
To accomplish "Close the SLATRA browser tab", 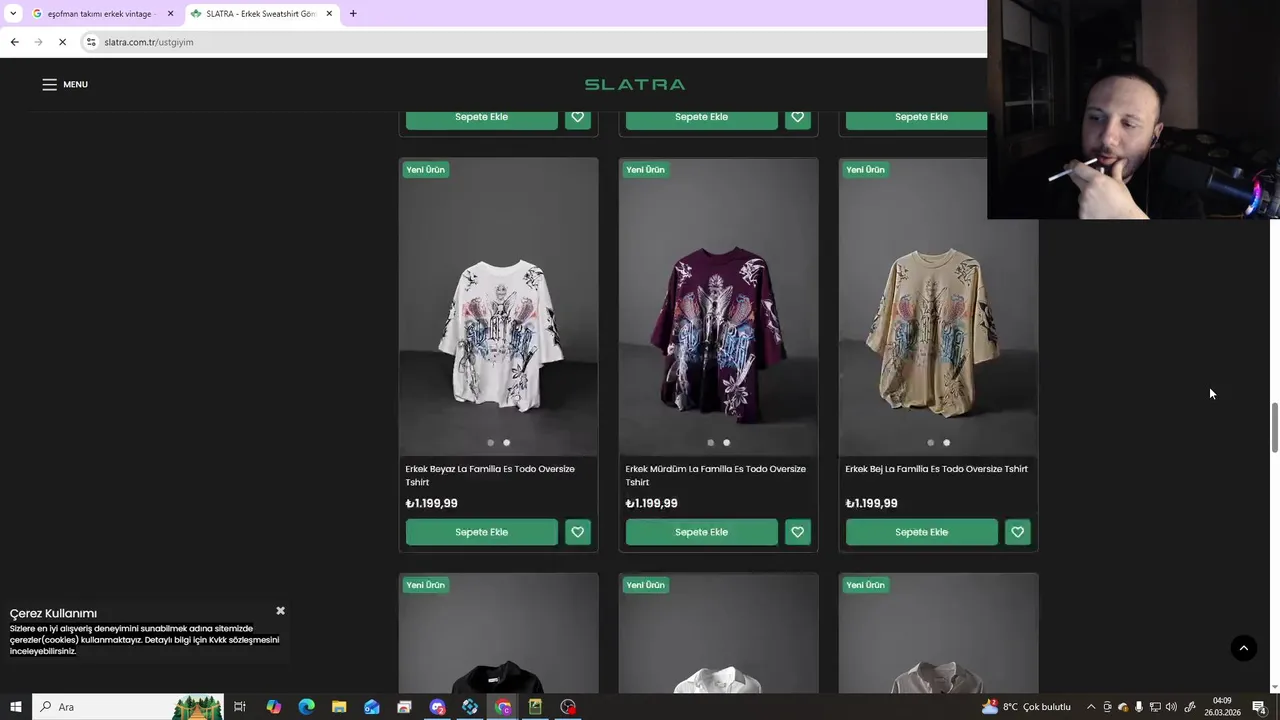I will tap(329, 14).
